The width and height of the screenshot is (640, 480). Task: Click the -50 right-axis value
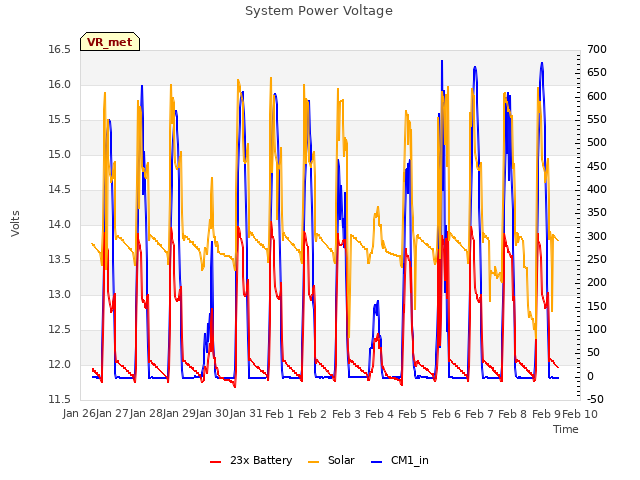point(595,400)
